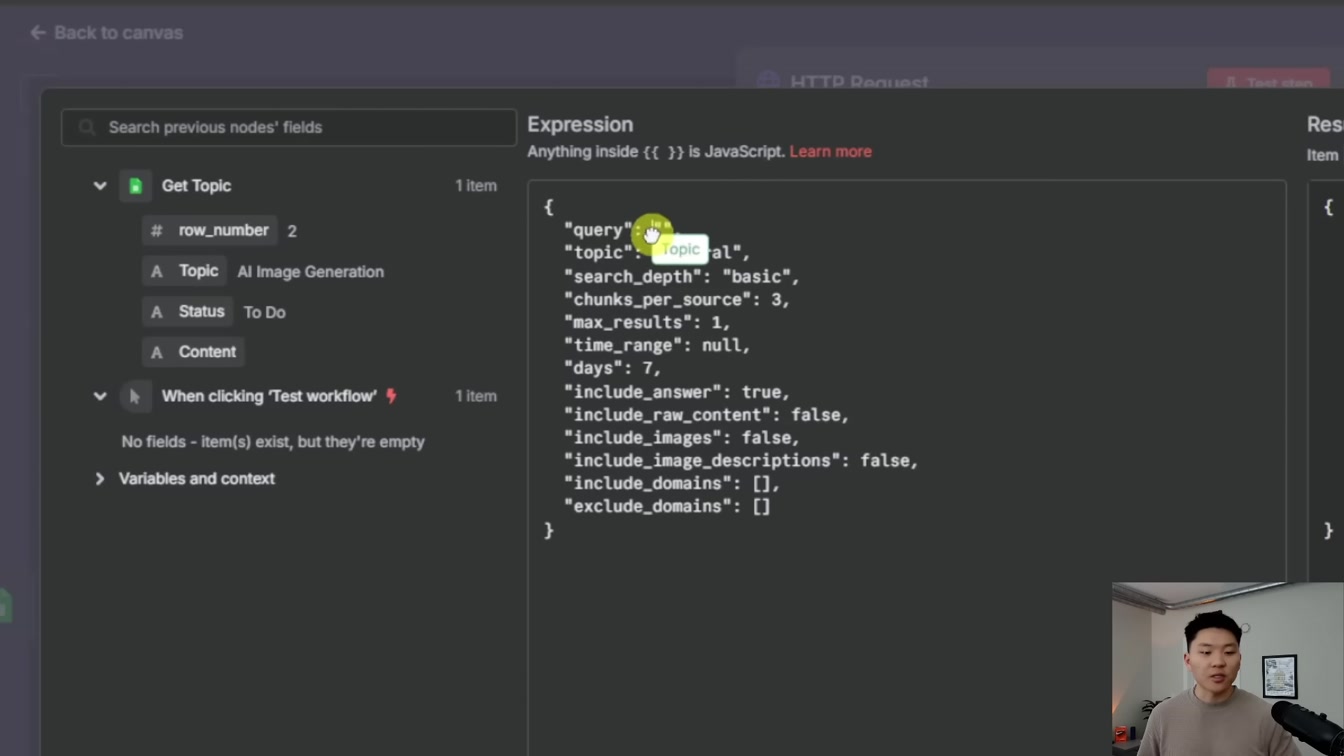Click the Test step button behind the dialog
1344x756 pixels.
pos(1268,80)
